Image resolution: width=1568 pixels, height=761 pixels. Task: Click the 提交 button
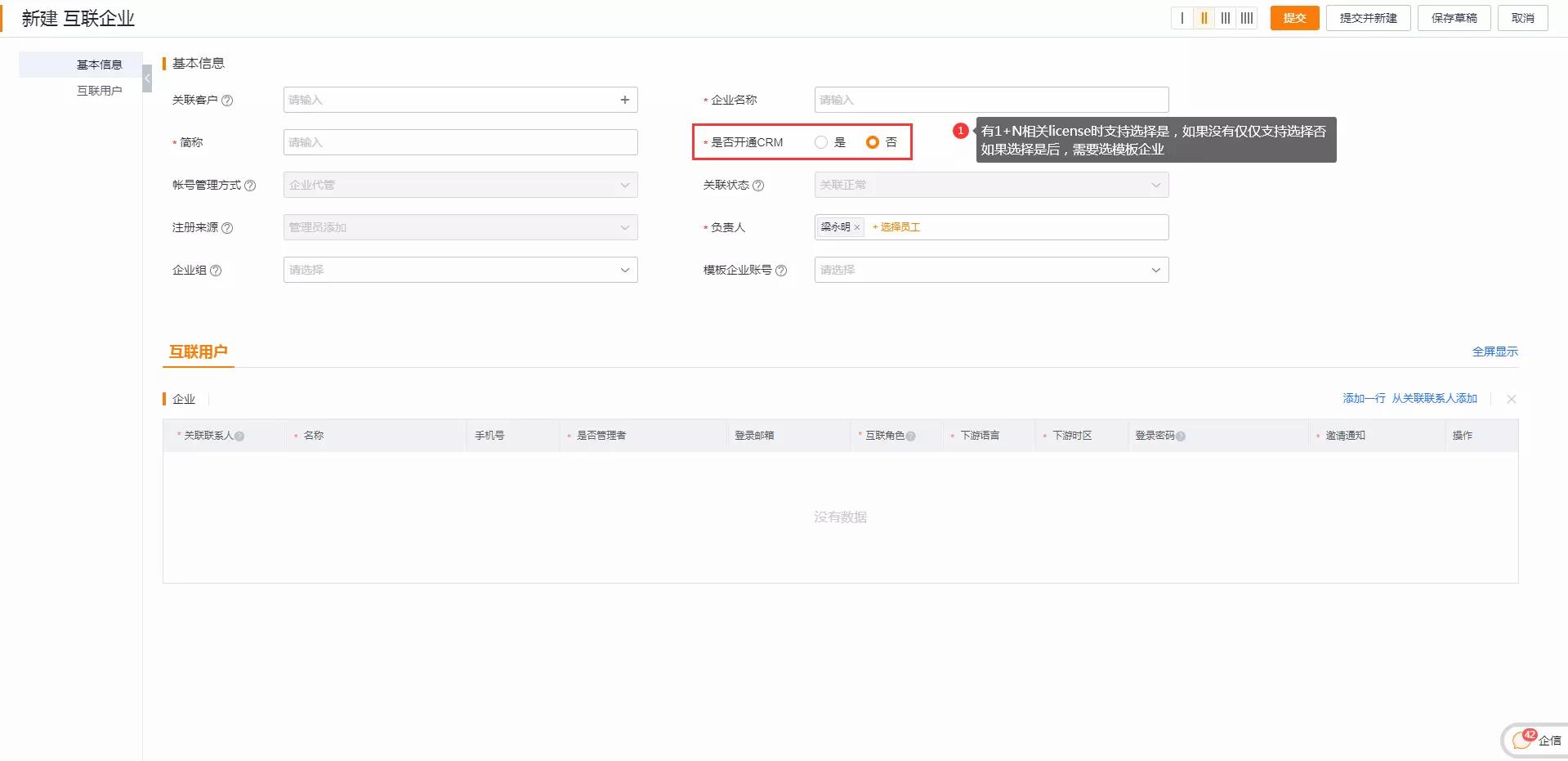1294,18
